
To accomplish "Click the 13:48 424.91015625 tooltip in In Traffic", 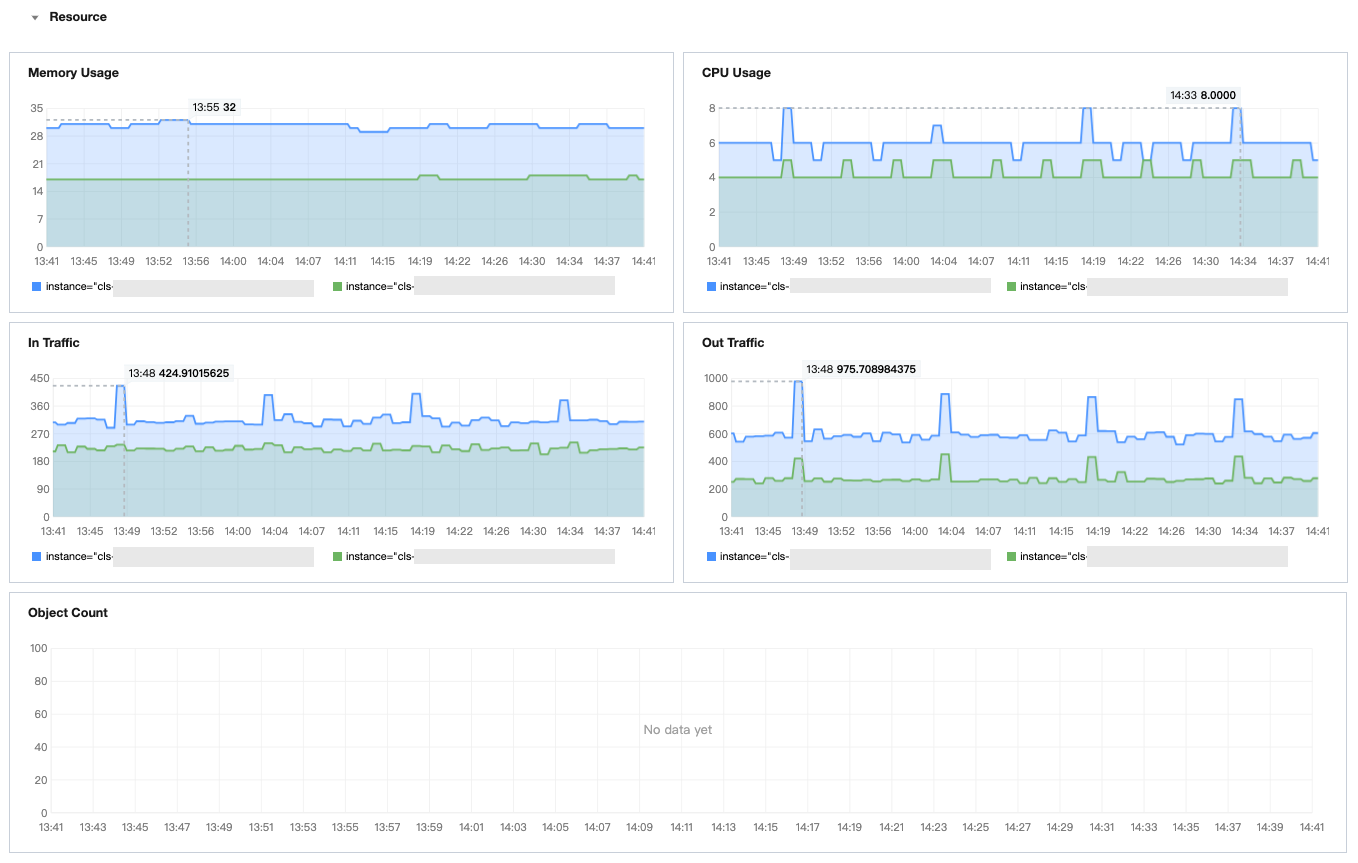I will 179,373.
